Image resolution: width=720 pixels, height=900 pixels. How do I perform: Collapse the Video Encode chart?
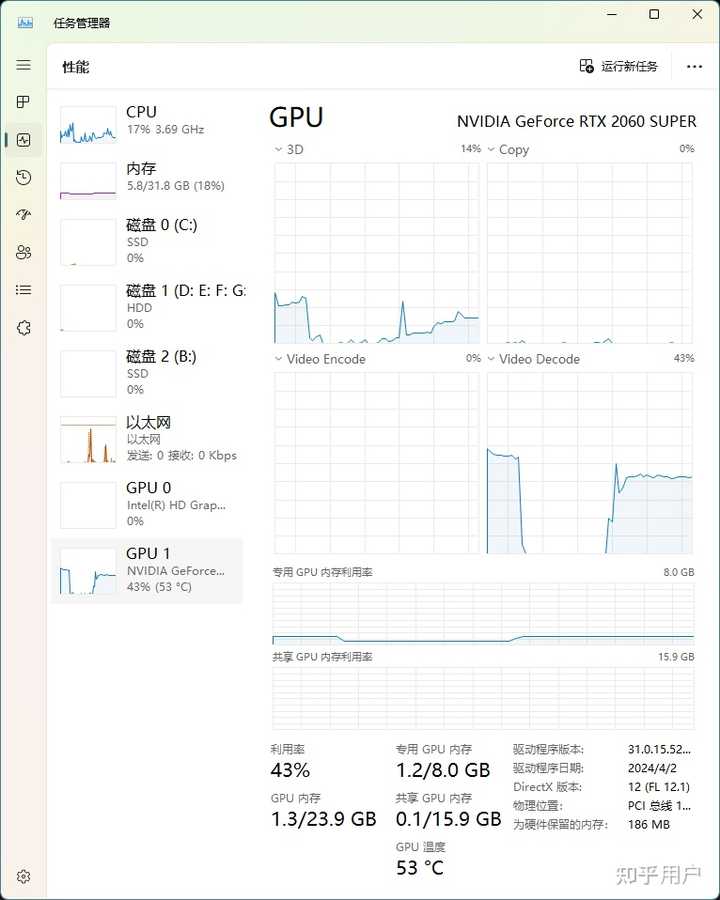277,359
